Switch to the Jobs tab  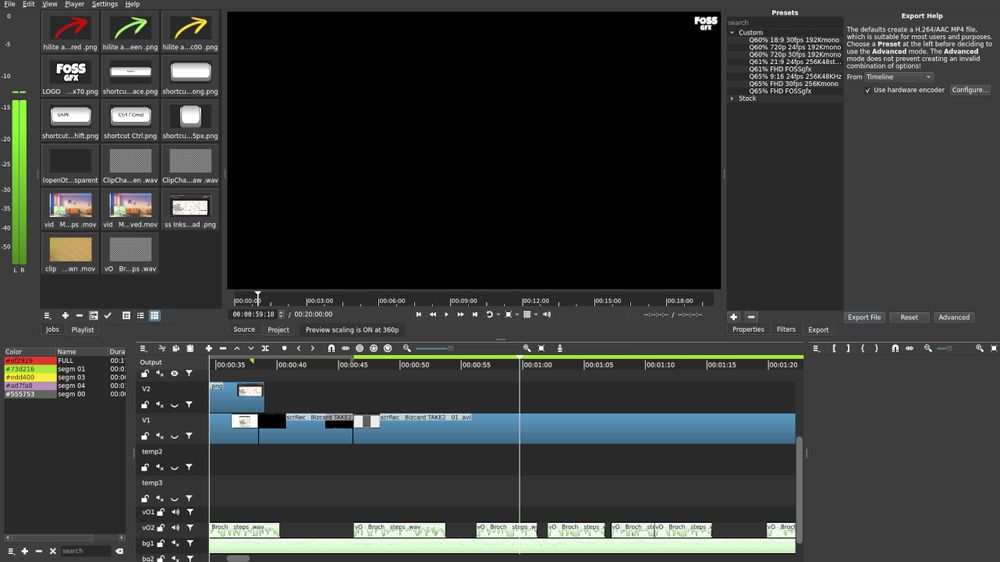click(x=52, y=330)
